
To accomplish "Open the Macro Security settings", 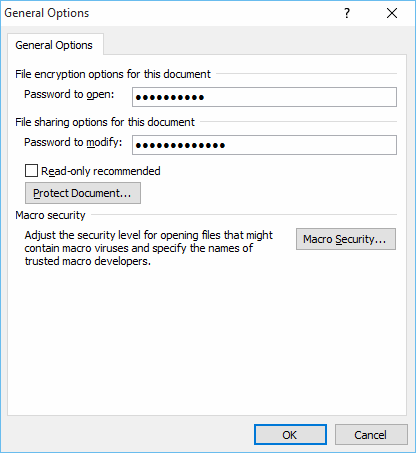I will tap(346, 239).
